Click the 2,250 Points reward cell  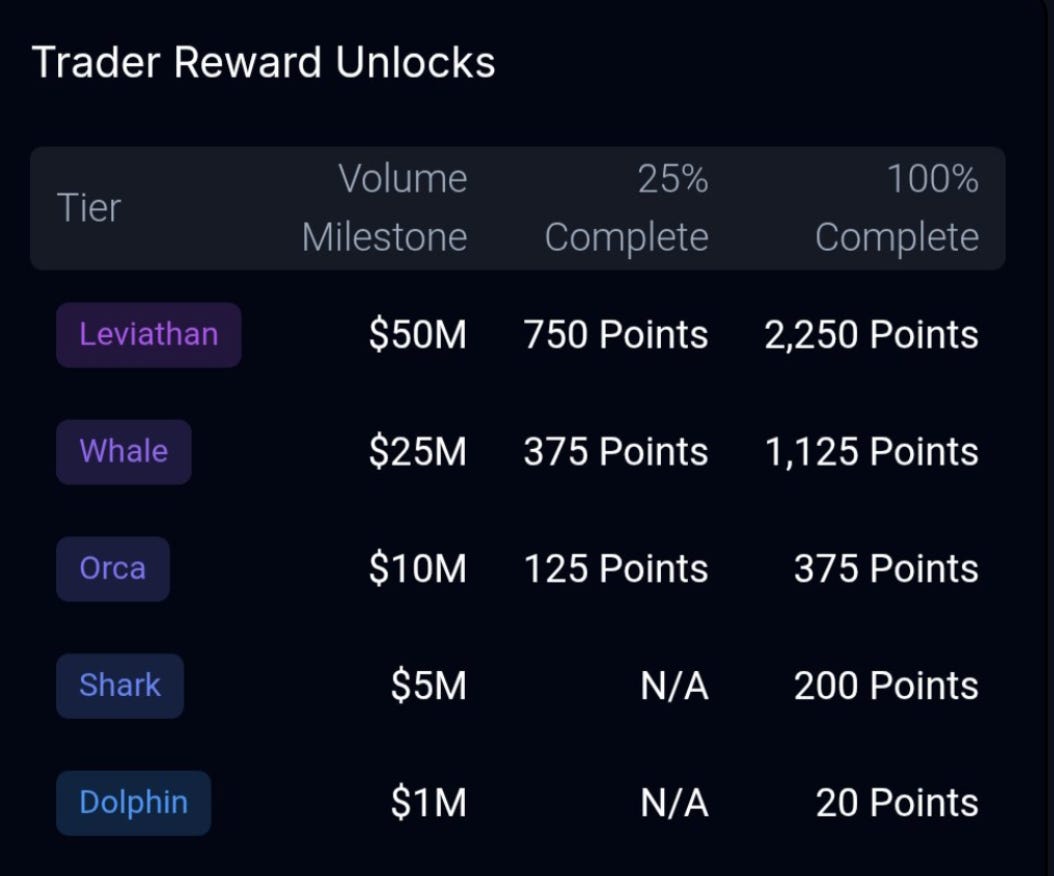pyautogui.click(x=871, y=334)
